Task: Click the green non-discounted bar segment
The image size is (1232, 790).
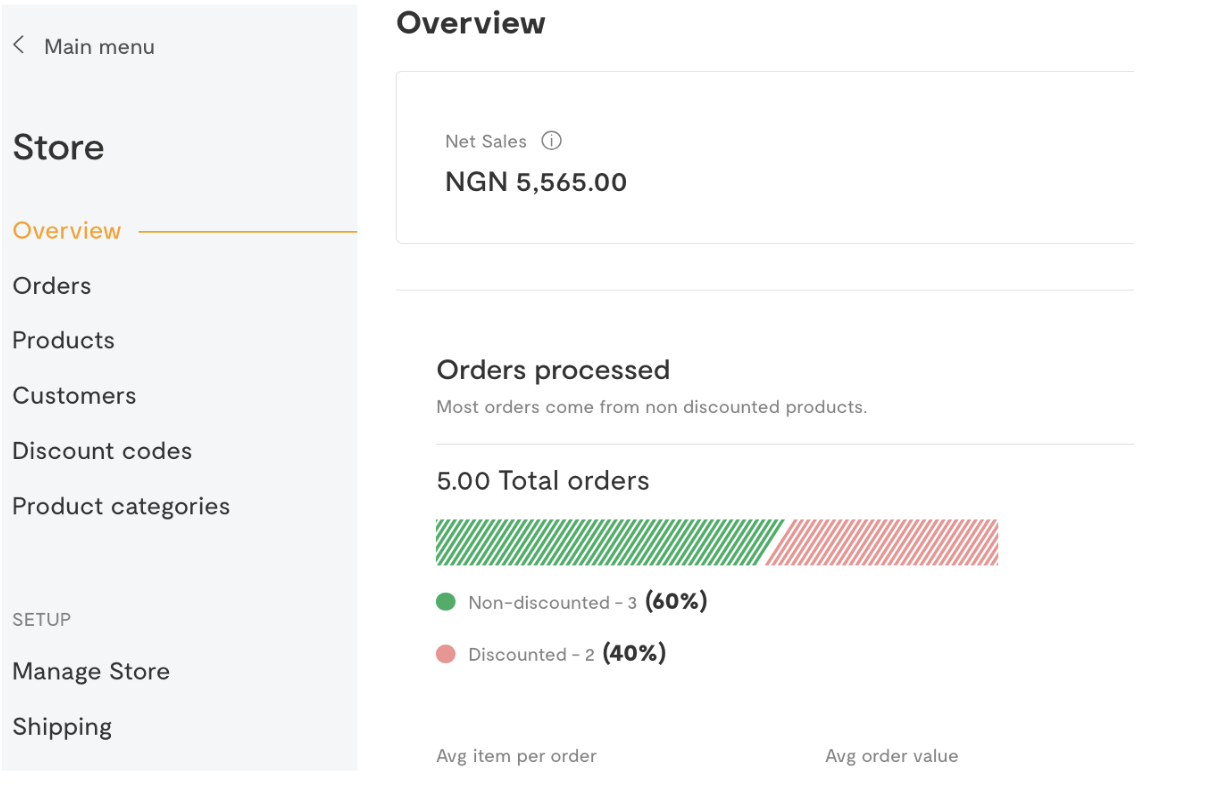Action: point(603,542)
